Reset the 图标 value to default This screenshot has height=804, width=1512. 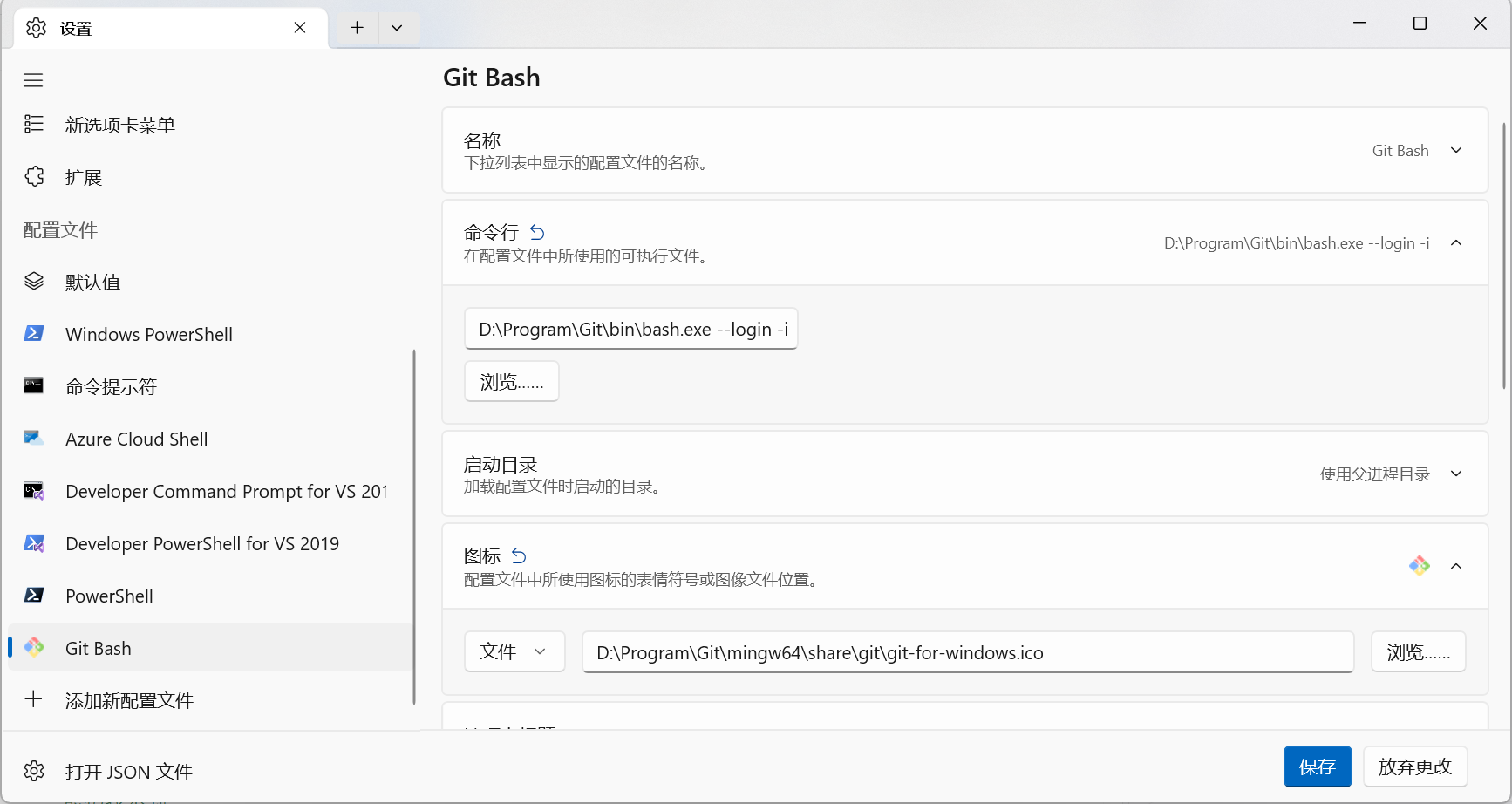click(519, 555)
